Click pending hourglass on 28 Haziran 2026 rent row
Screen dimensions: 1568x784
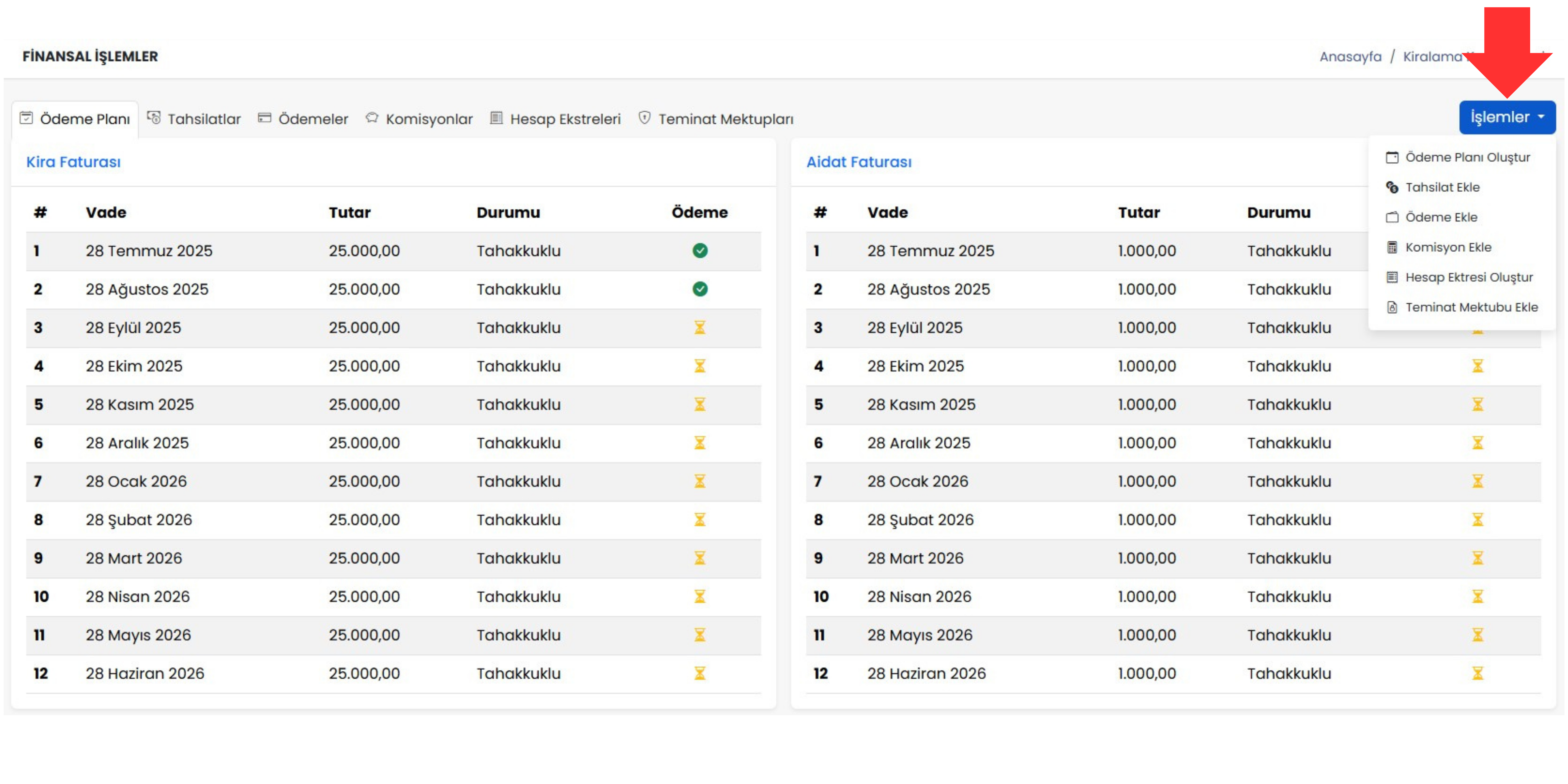pyautogui.click(x=700, y=673)
